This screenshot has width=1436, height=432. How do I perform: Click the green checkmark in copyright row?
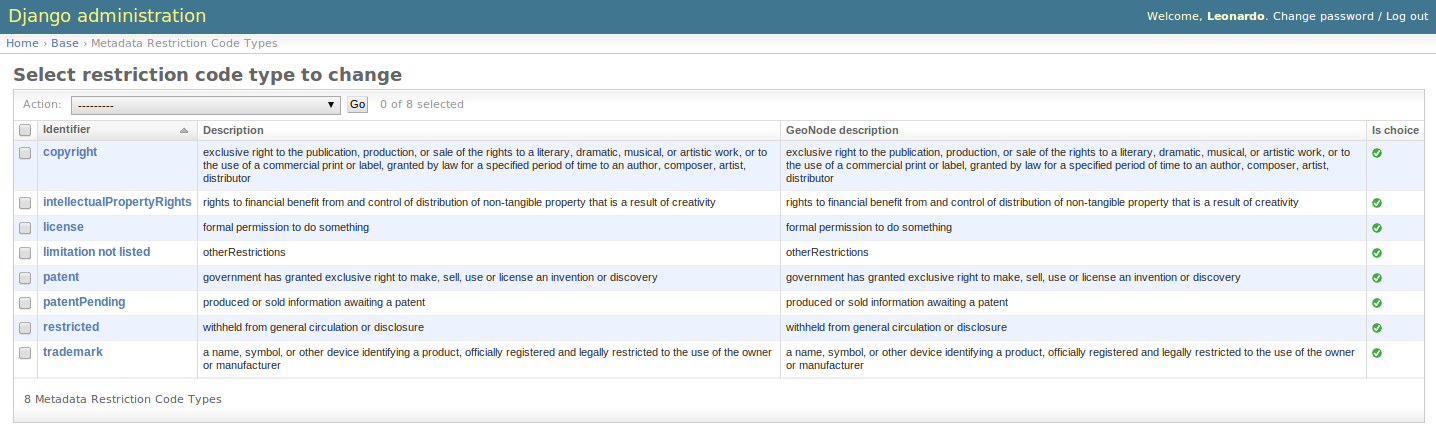pos(1377,153)
